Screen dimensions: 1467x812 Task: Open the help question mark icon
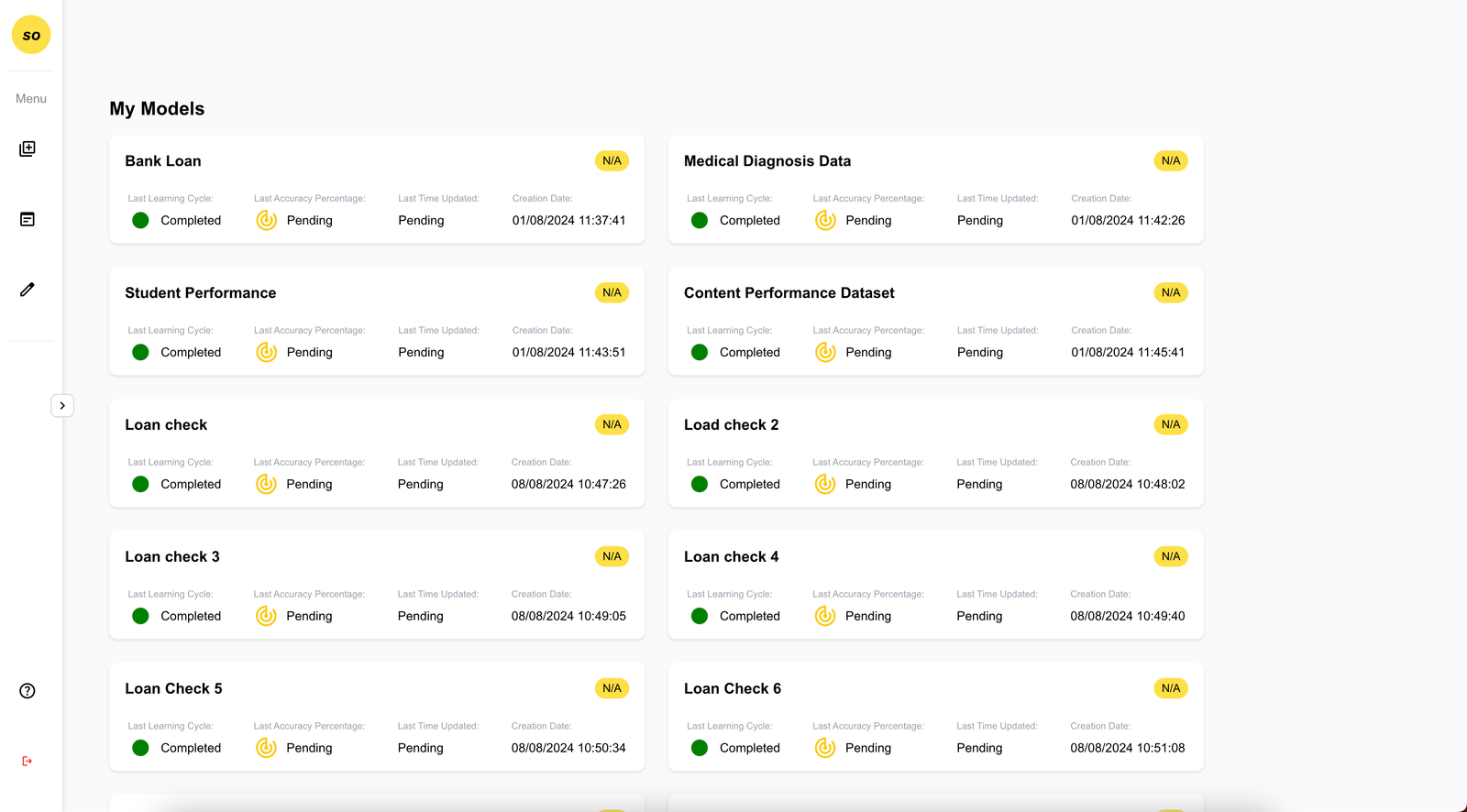[28, 691]
